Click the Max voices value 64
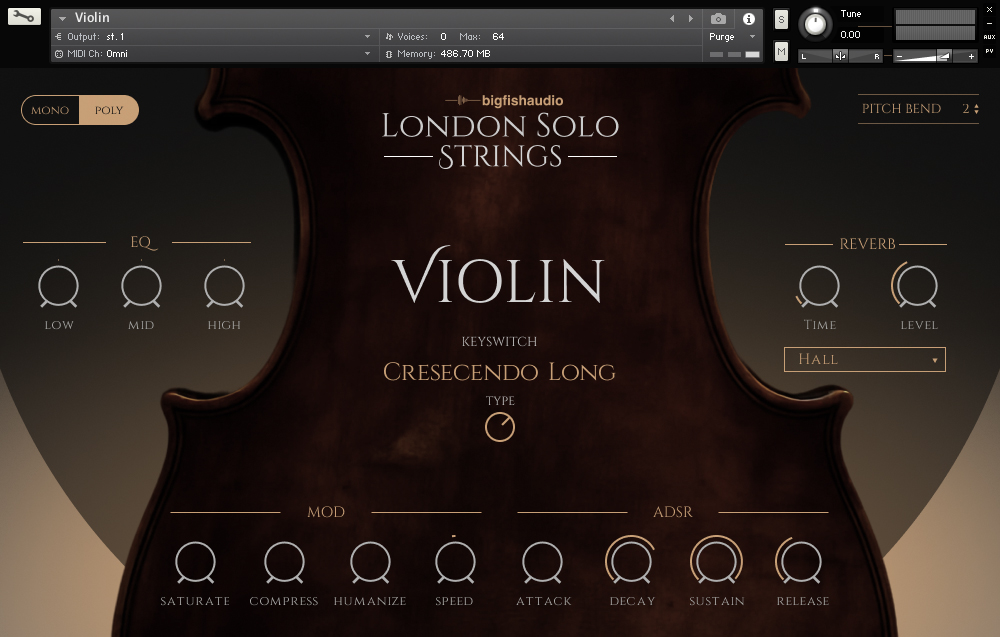Viewport: 1000px width, 637px height. tap(498, 37)
